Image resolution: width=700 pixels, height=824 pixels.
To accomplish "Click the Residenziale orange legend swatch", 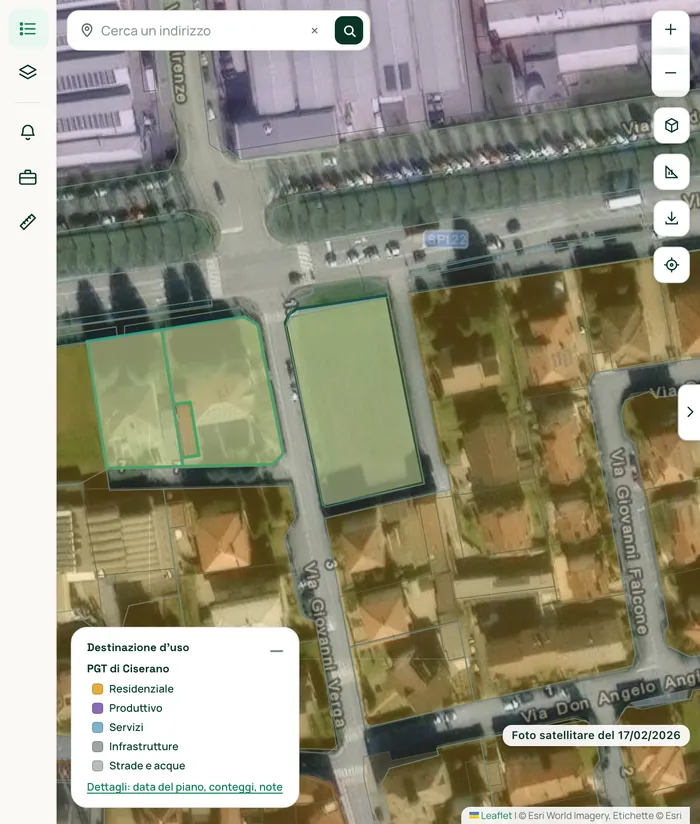I will tap(97, 689).
